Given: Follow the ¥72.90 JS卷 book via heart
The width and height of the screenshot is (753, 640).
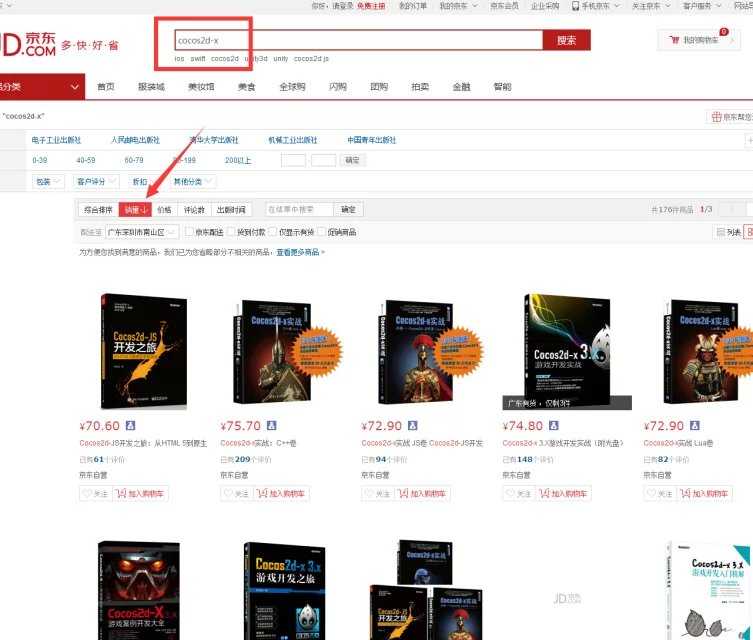Looking at the screenshot, I should (378, 494).
